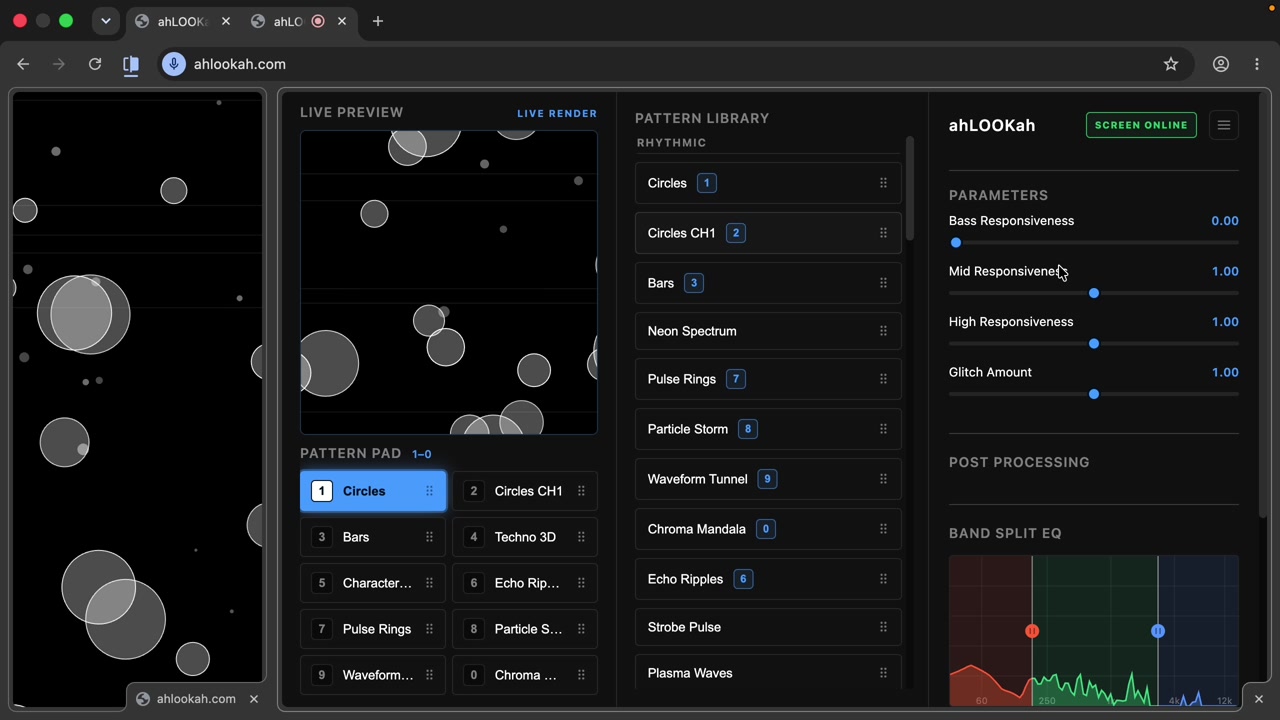The width and height of the screenshot is (1280, 720).
Task: Select Waveform Tunnel in Pattern Library
Action: [768, 479]
